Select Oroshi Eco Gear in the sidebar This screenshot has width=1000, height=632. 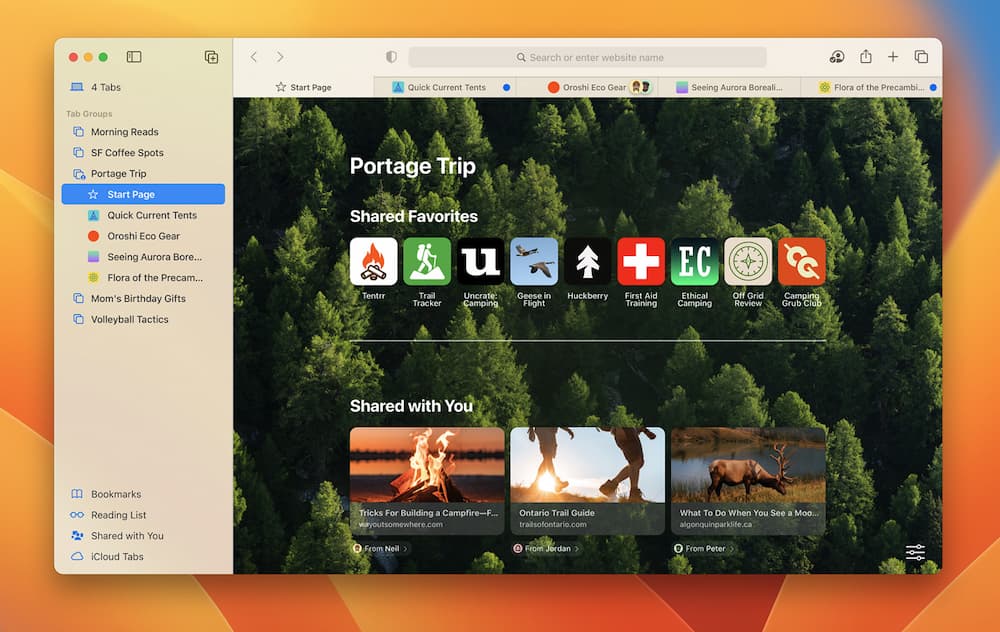pos(143,236)
